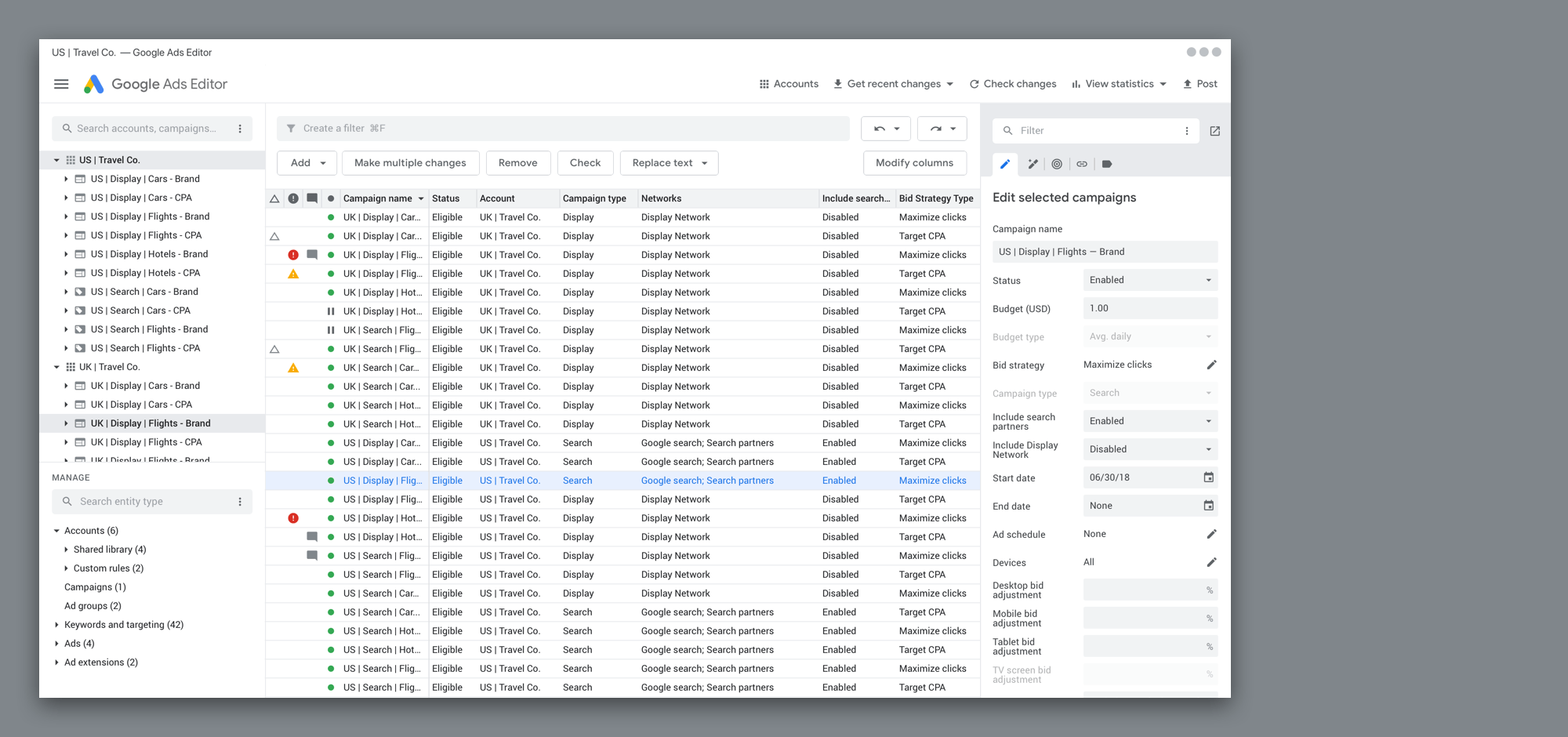Click the calendar icon beside Start date

[1210, 477]
